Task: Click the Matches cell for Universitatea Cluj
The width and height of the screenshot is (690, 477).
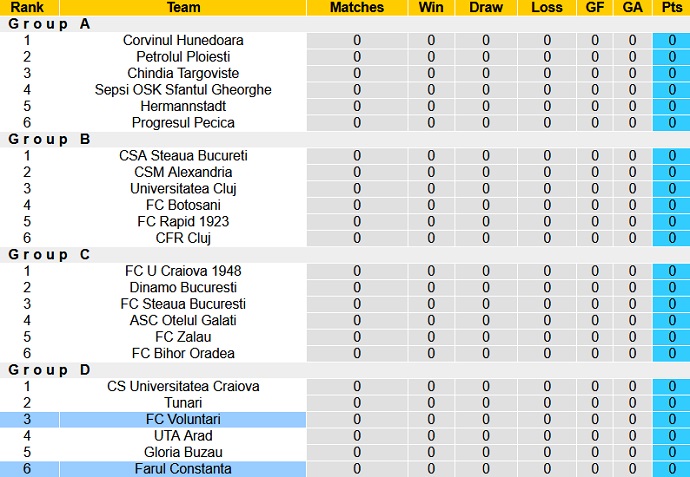Action: (357, 188)
